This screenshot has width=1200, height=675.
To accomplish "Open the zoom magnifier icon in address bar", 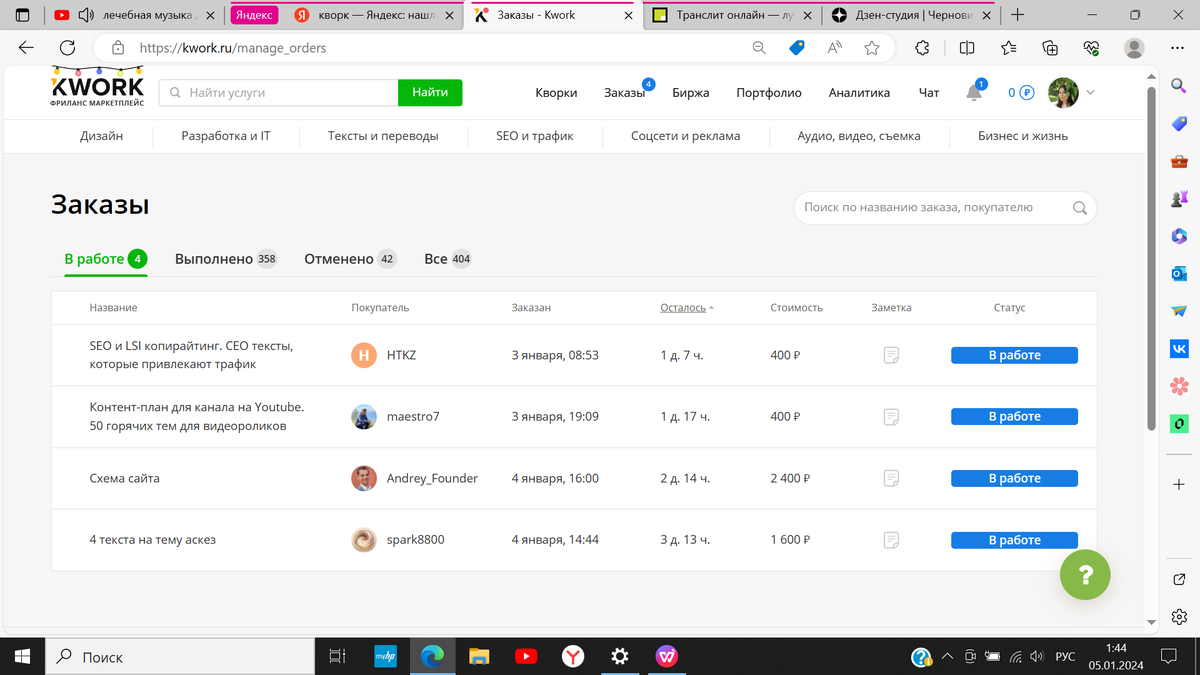I will pyautogui.click(x=759, y=47).
